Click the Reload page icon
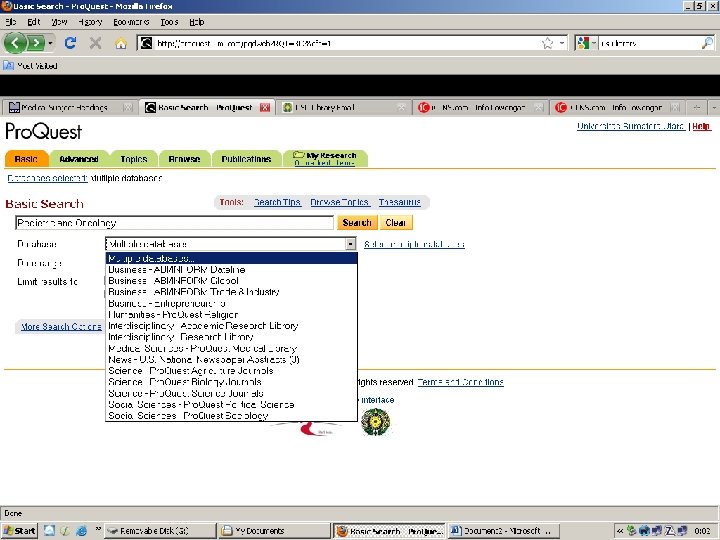Viewport: 720px width, 540px height. (x=70, y=43)
